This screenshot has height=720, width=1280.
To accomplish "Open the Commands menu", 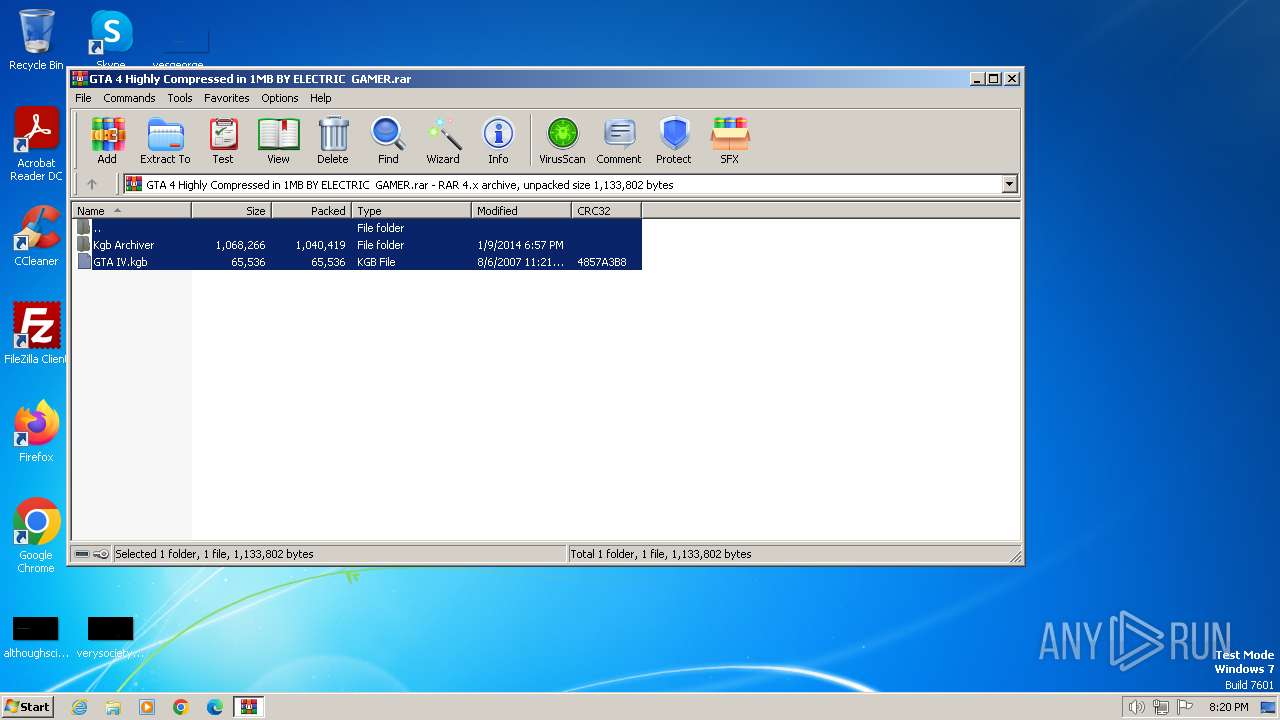I will click(129, 98).
